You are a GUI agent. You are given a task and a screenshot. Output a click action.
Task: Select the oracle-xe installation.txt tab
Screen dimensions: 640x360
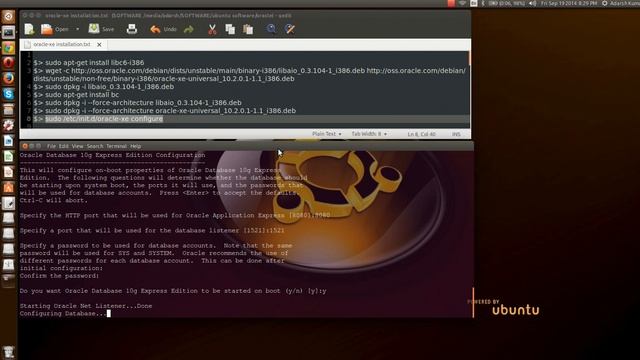tap(61, 44)
